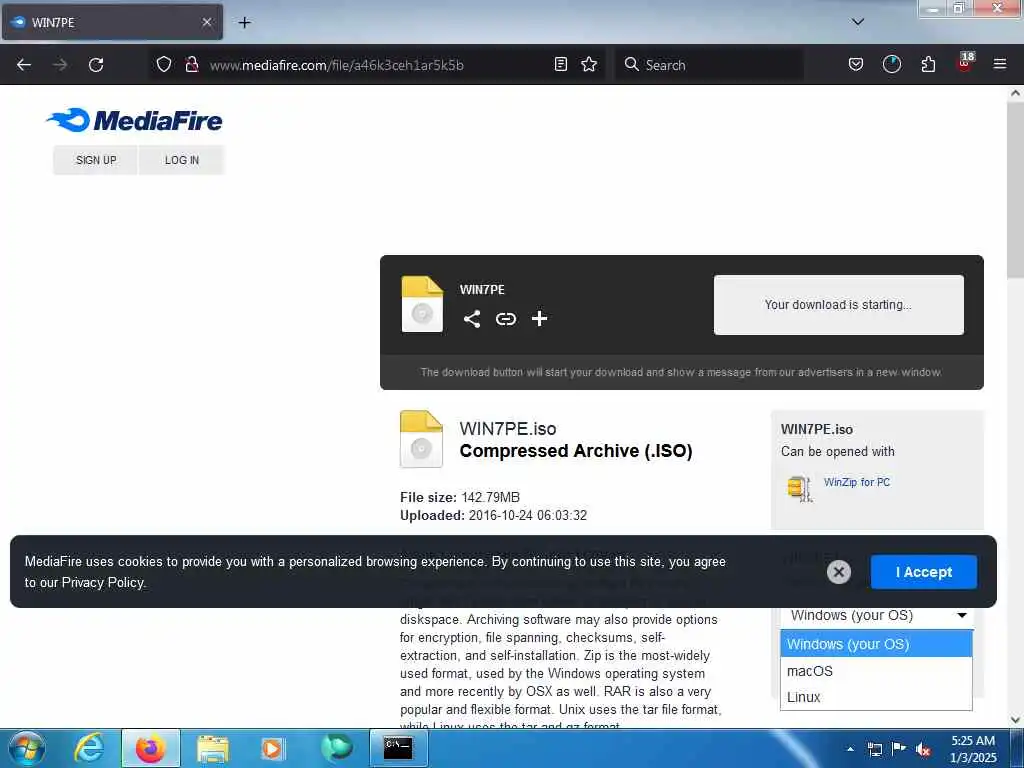List all tabs with the chevron
This screenshot has height=768, width=1024.
857,22
